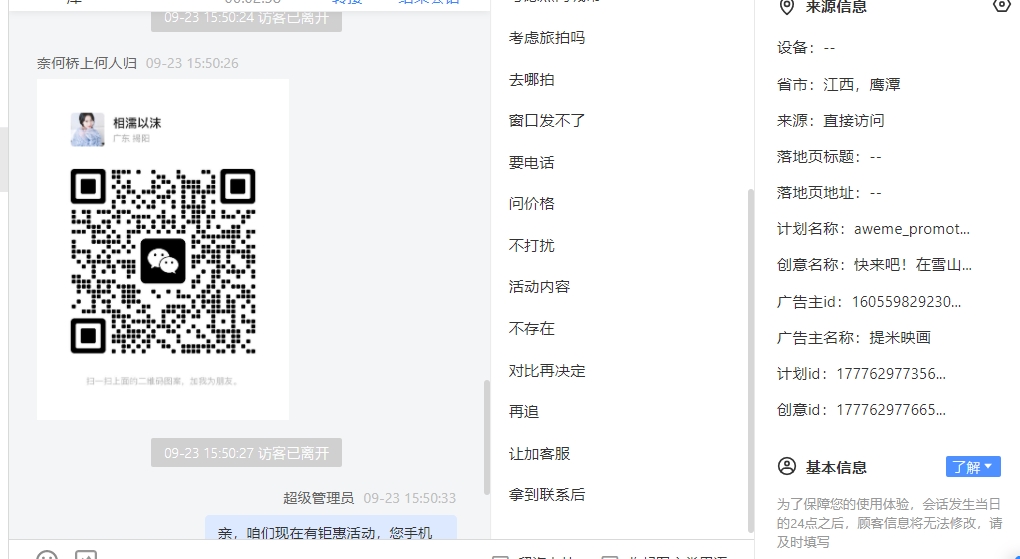Choose the 让加客服 quick reply
1020x559 pixels.
coord(539,453)
